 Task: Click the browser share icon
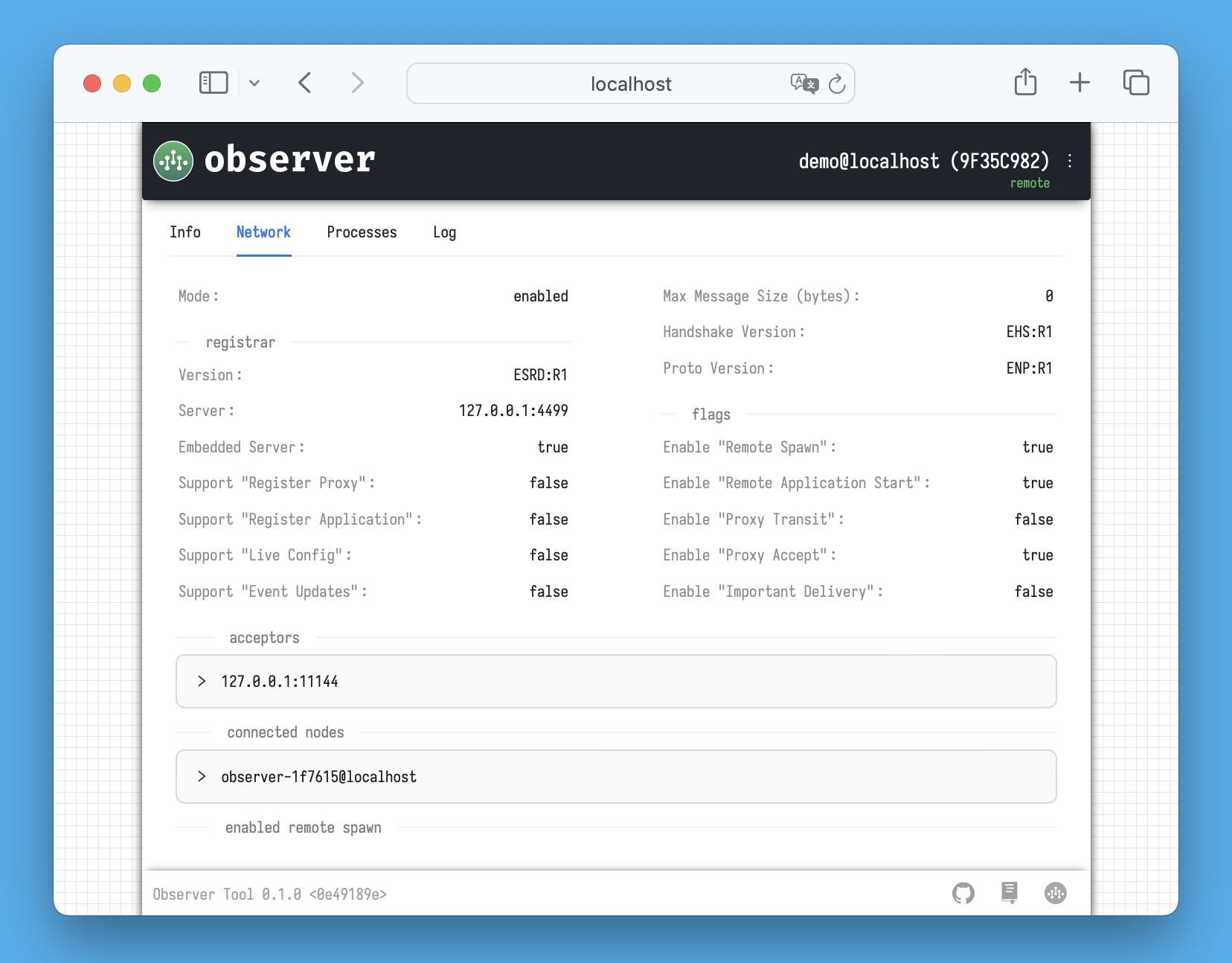click(x=1025, y=82)
